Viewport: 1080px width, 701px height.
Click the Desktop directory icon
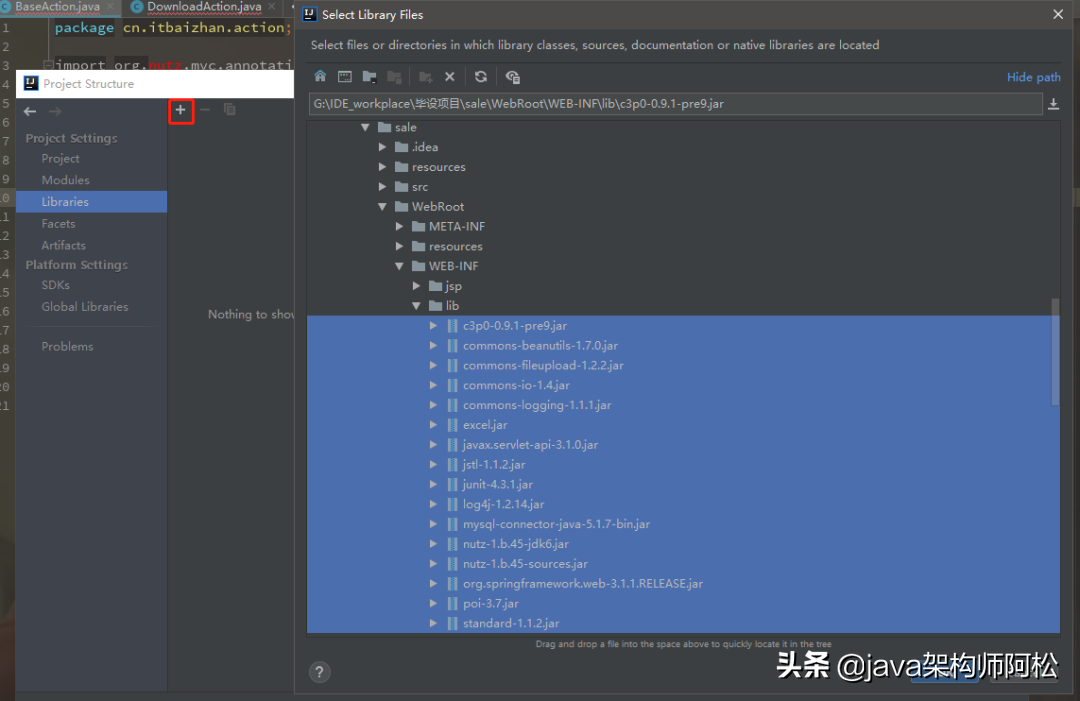click(x=344, y=77)
